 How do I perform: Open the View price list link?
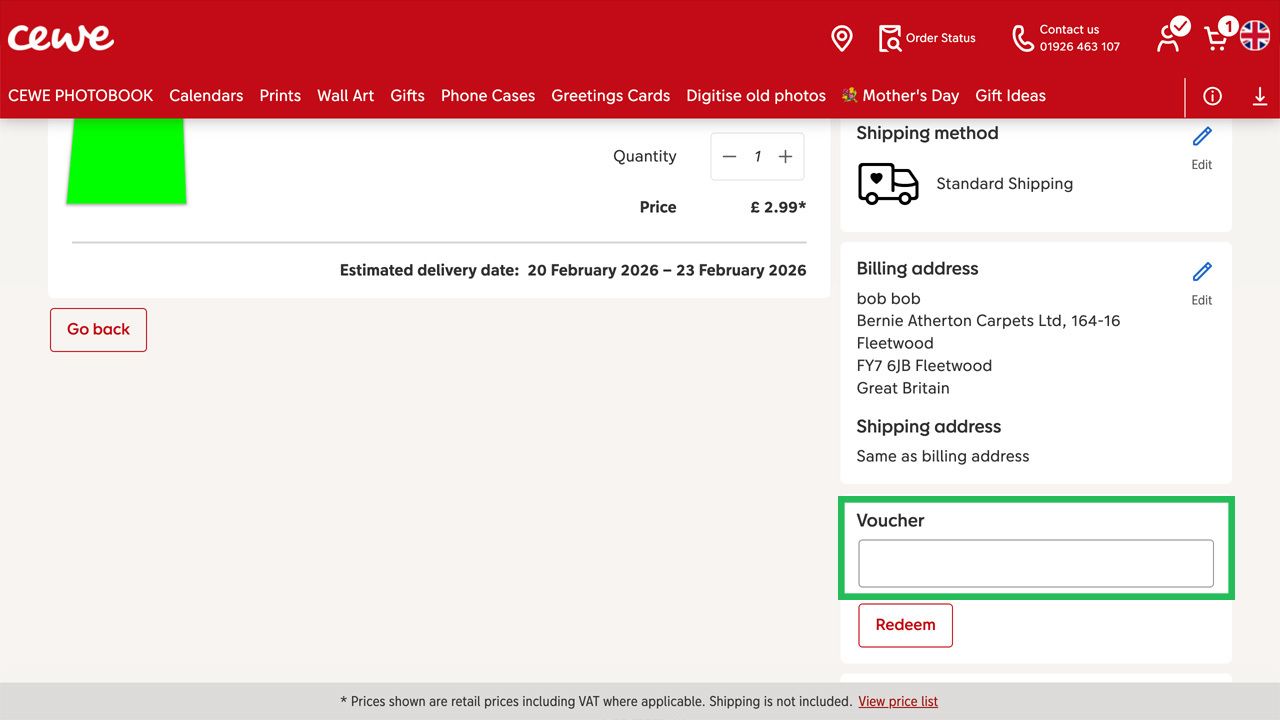(897, 701)
